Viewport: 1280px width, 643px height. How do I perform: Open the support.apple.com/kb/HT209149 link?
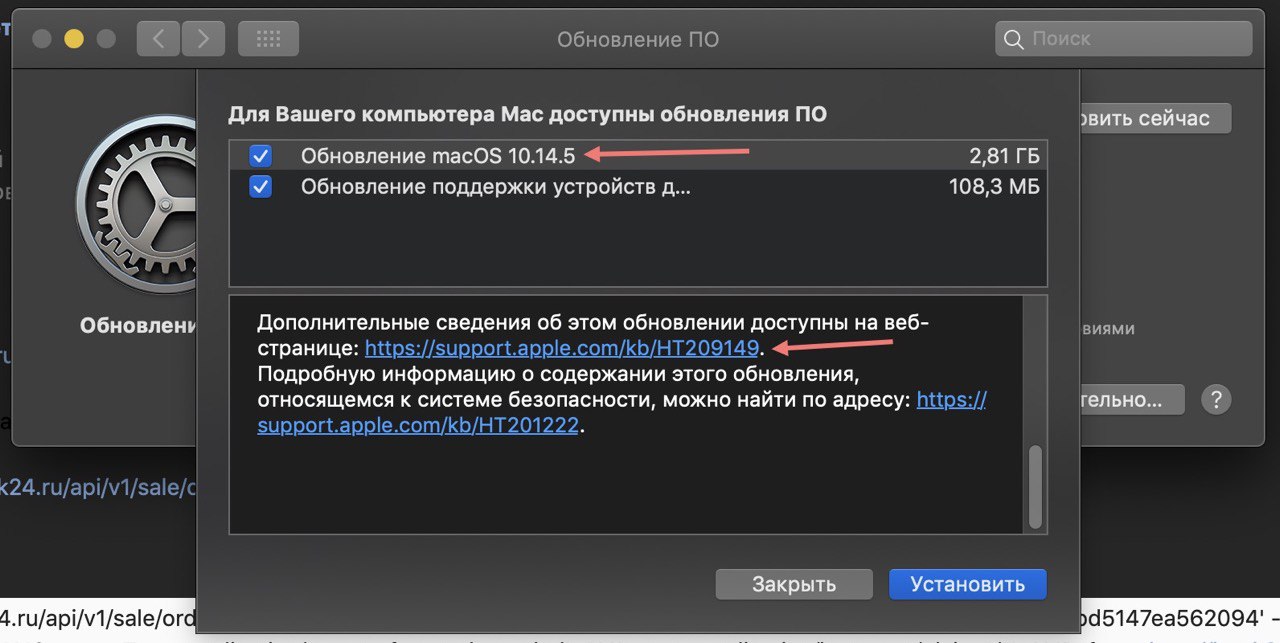563,349
